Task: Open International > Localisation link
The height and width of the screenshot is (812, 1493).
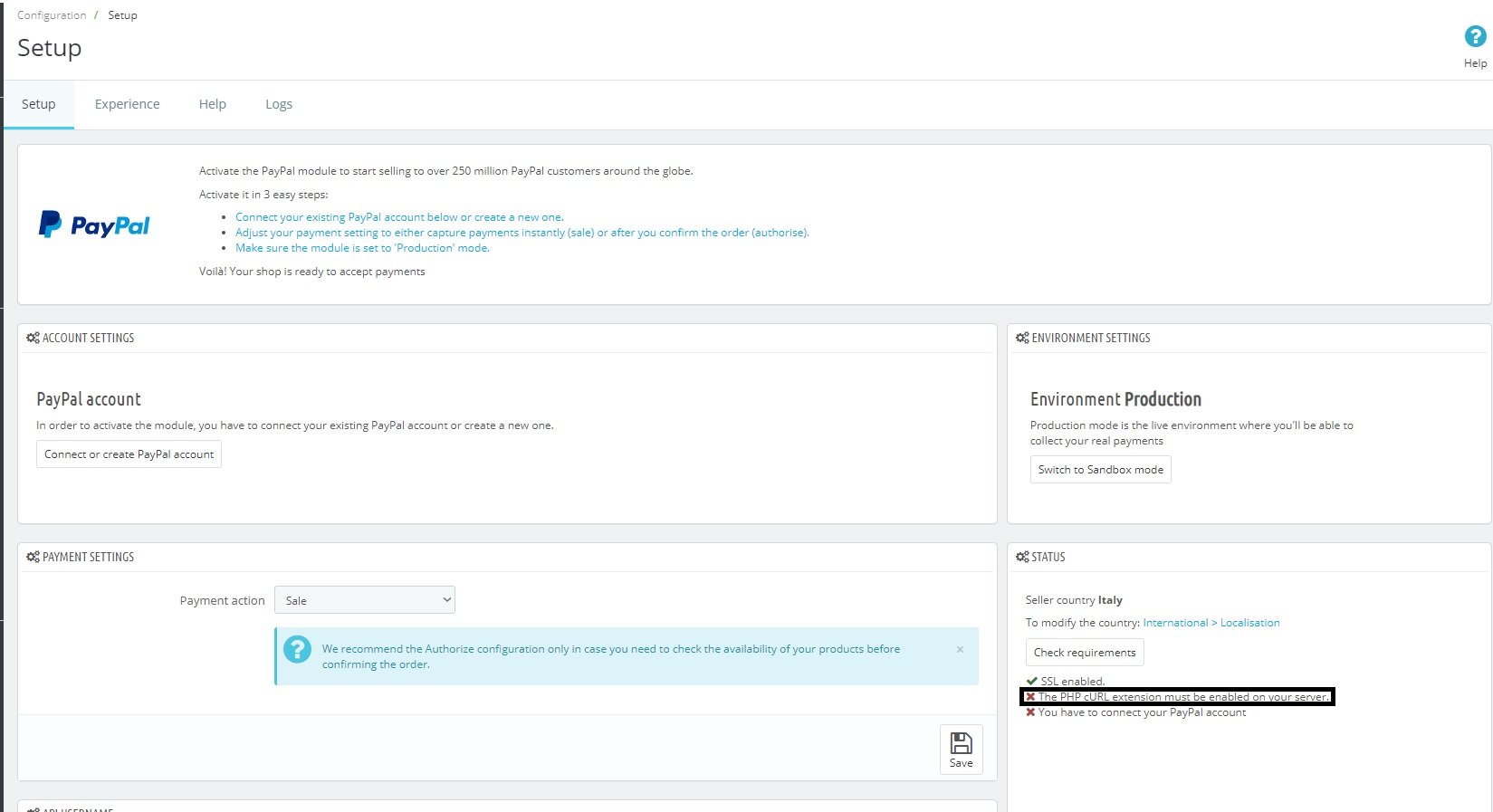Action: click(x=1211, y=623)
